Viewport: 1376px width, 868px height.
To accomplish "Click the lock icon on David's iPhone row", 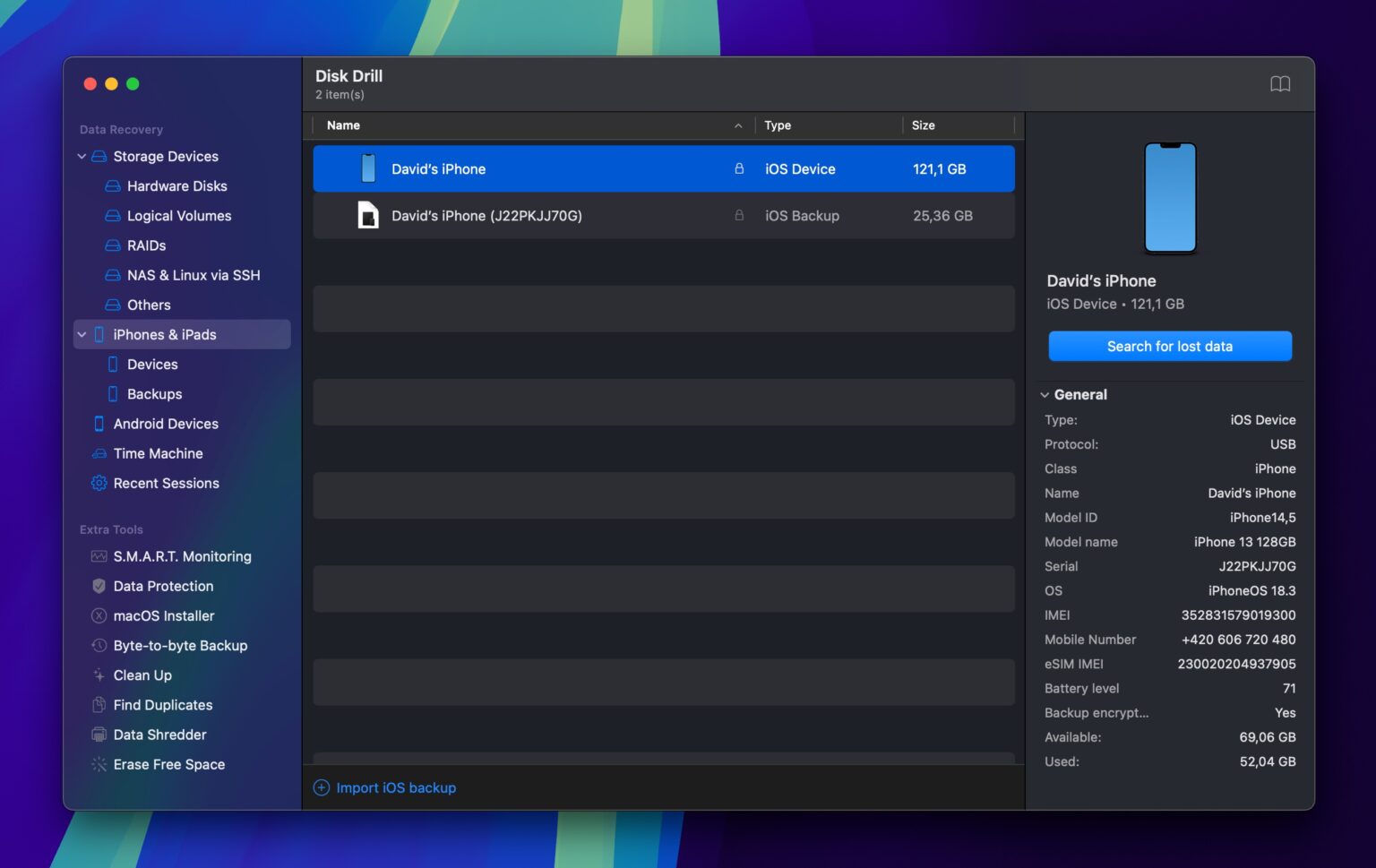I will point(738,168).
